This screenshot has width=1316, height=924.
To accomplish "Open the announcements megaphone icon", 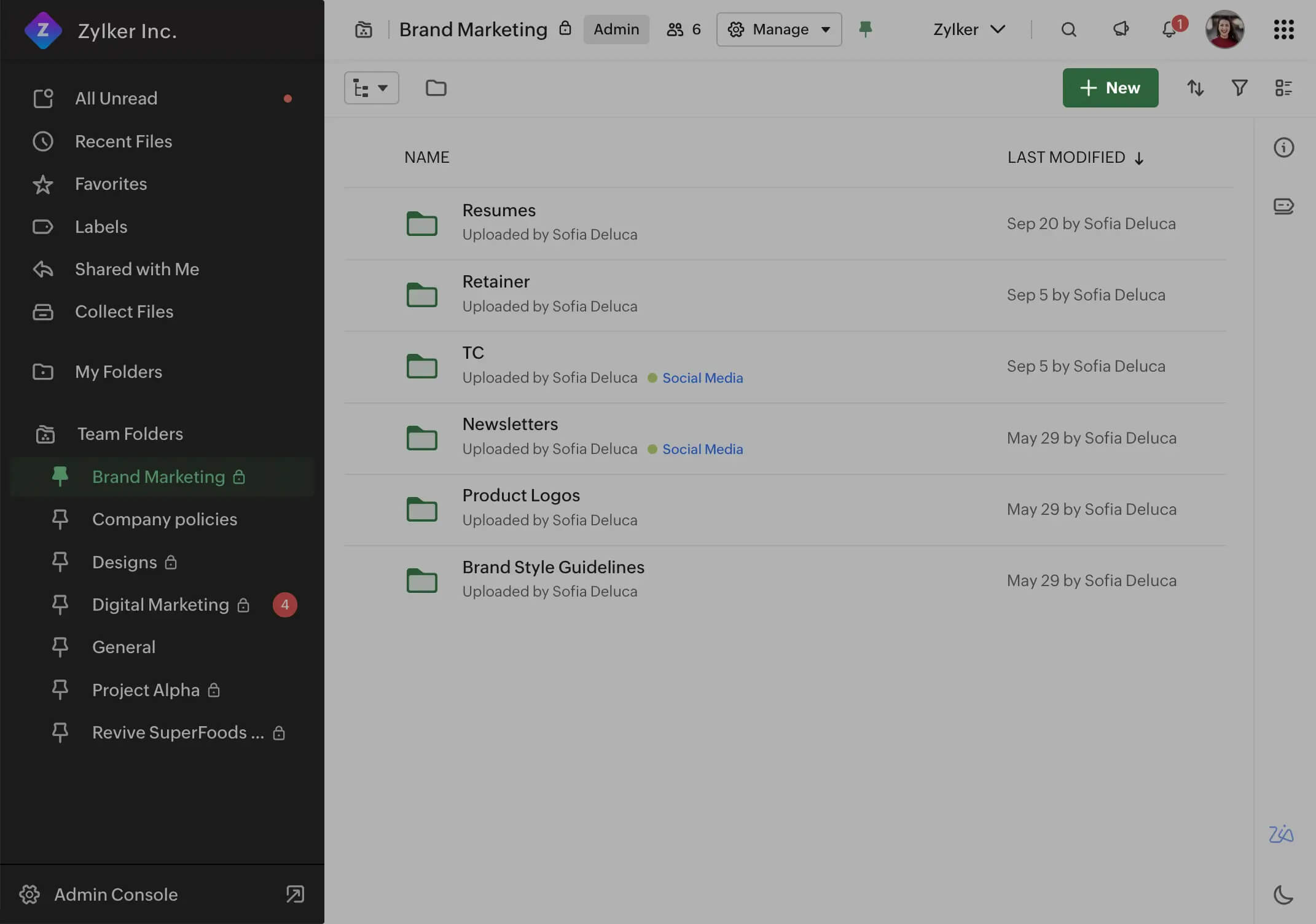I will (x=1121, y=29).
